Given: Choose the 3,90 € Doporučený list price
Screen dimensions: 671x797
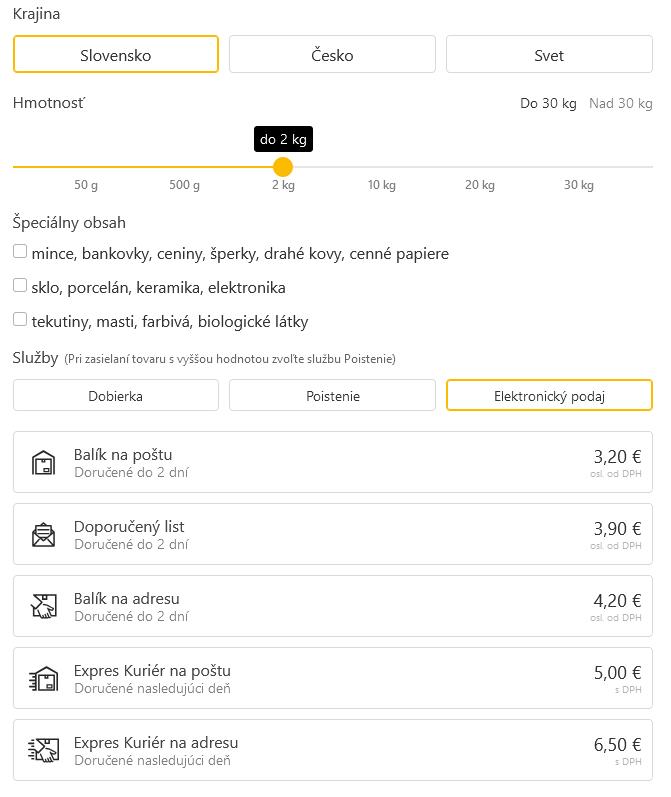Looking at the screenshot, I should click(x=617, y=529).
